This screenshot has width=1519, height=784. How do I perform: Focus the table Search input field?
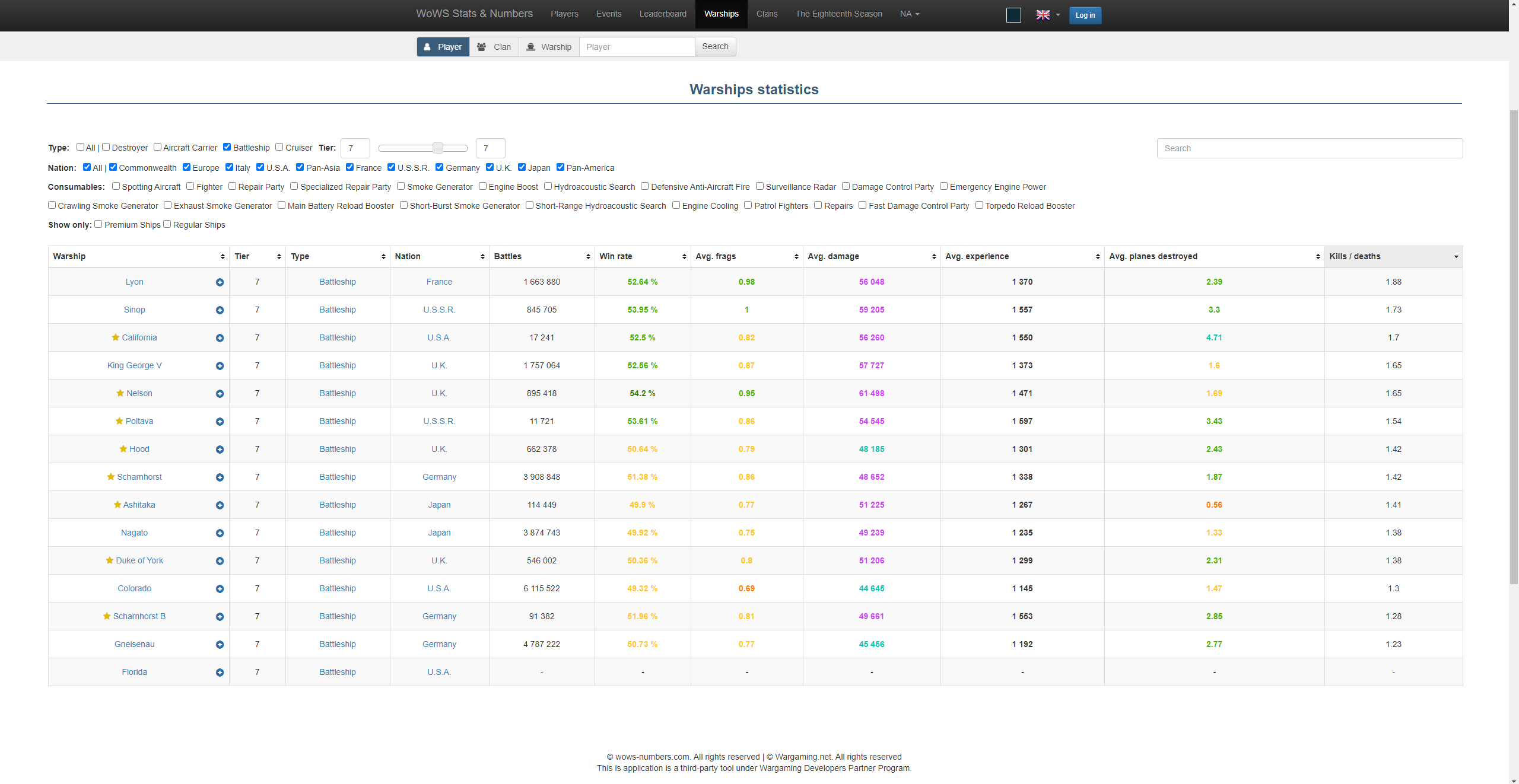1309,148
